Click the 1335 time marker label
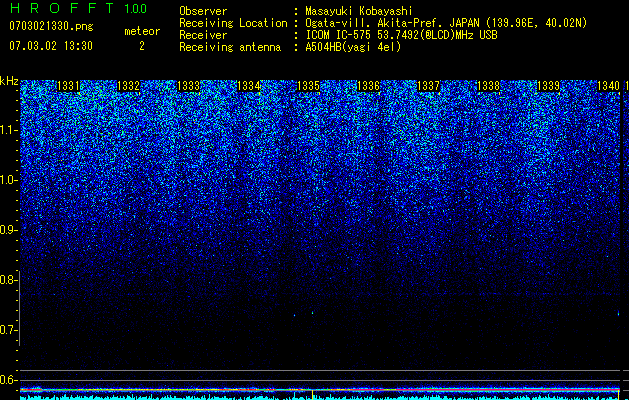This screenshot has height=400, width=629. pyautogui.click(x=308, y=86)
